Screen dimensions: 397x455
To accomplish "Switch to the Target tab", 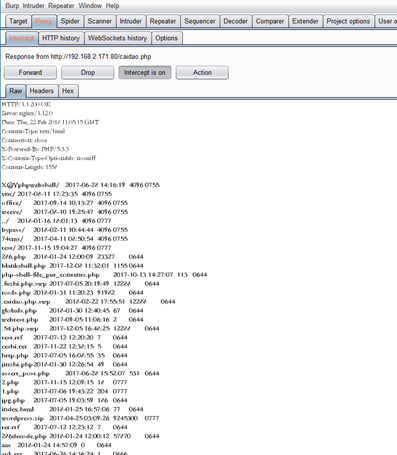I will [x=18, y=21].
